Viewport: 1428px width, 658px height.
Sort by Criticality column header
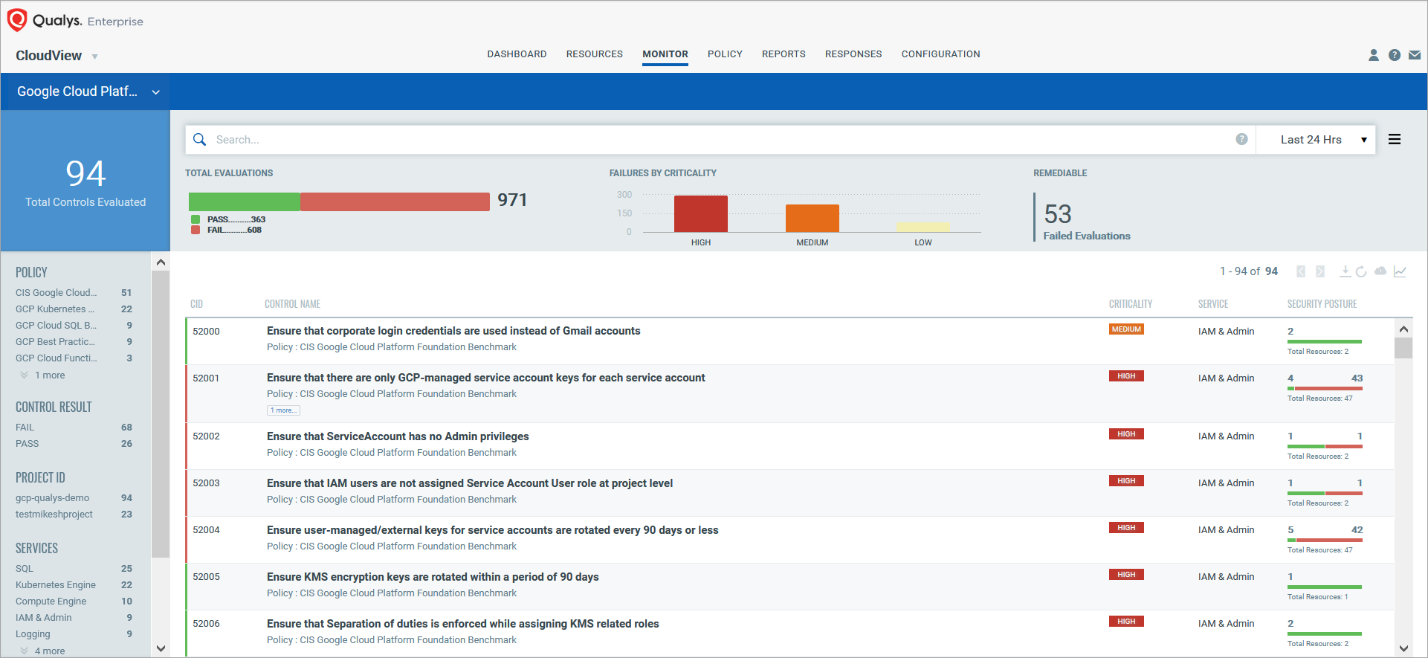(1130, 304)
